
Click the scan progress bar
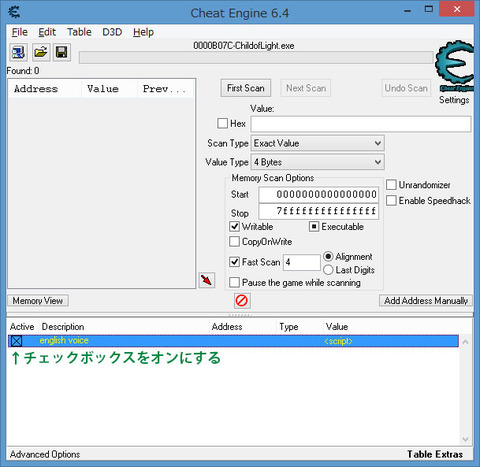pyautogui.click(x=256, y=58)
